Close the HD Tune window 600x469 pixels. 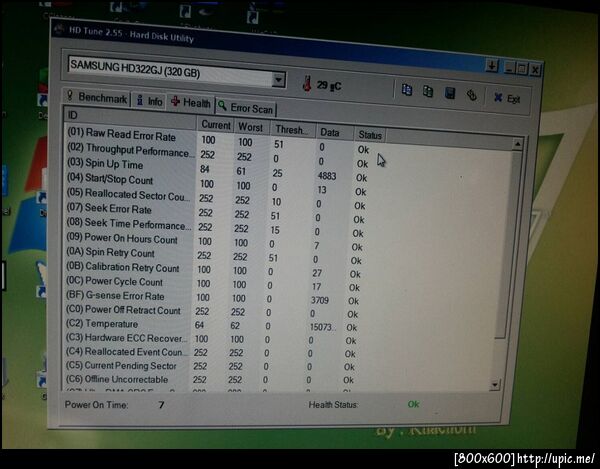point(535,70)
